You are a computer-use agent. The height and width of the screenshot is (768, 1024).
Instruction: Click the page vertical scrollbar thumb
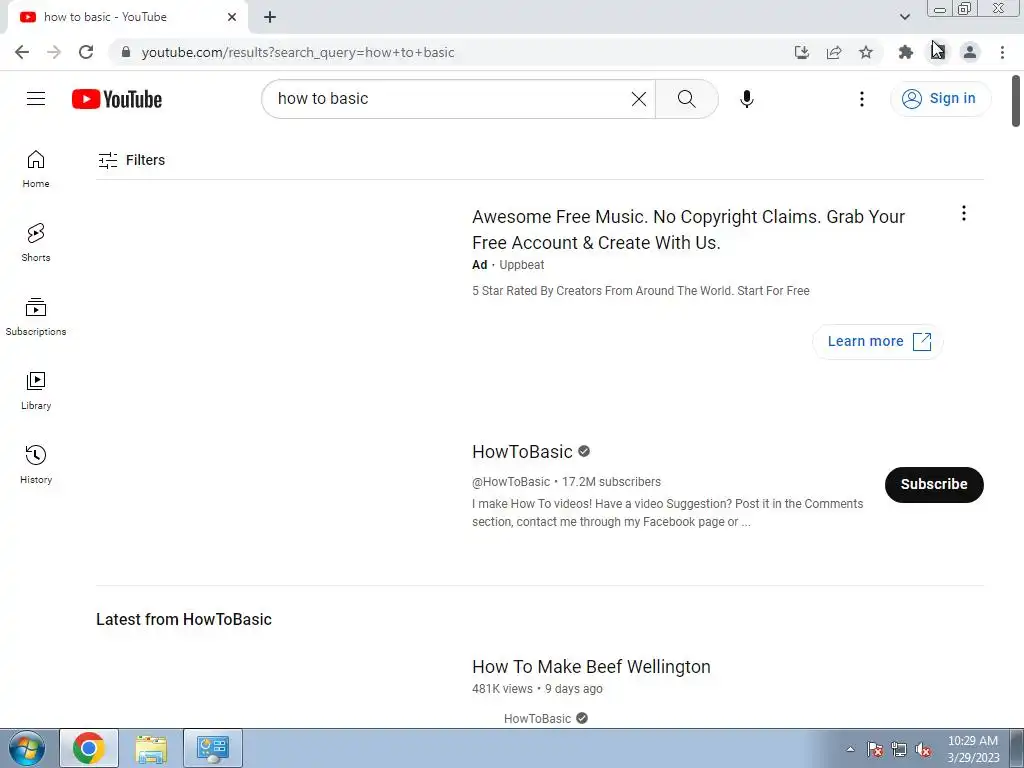click(x=1016, y=101)
